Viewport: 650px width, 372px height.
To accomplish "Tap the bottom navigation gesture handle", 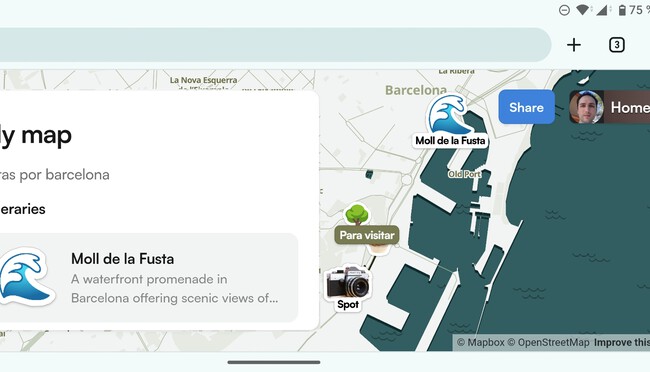I will pos(274,362).
